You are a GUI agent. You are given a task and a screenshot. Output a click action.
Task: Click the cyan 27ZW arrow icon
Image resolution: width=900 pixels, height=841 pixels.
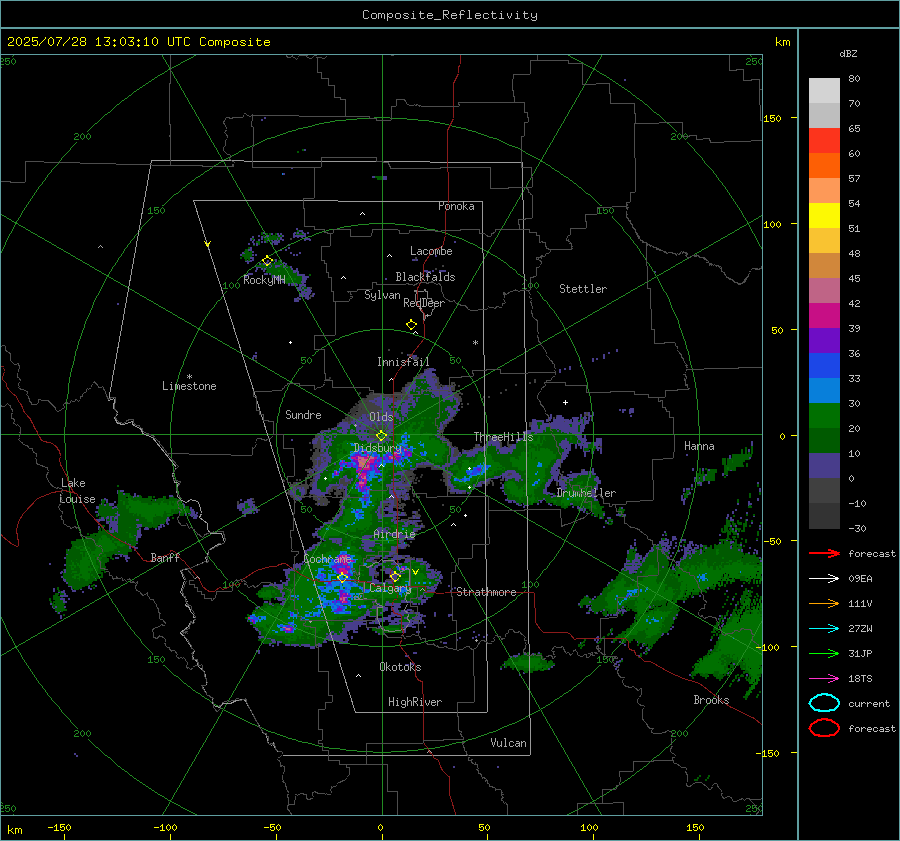824,629
